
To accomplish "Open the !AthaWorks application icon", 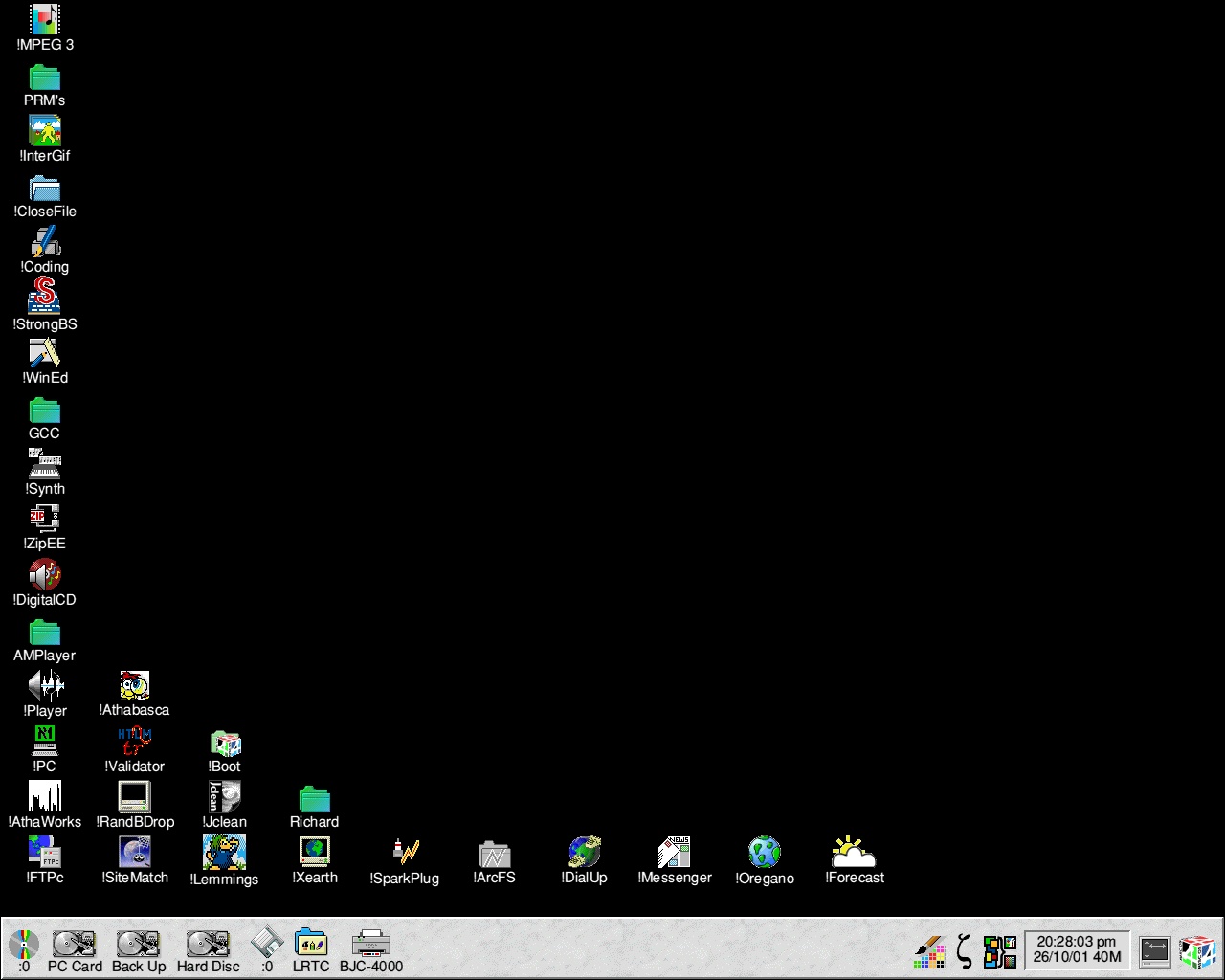I will [45, 806].
